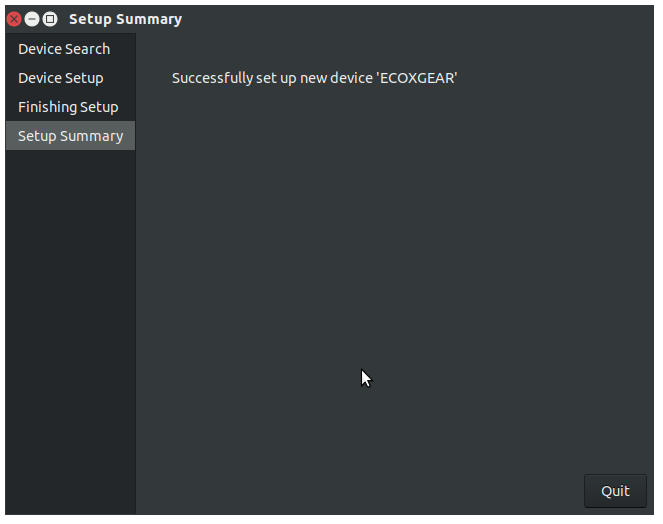This screenshot has height=524, width=663.
Task: Click the square icon in title bar
Action: [50, 19]
